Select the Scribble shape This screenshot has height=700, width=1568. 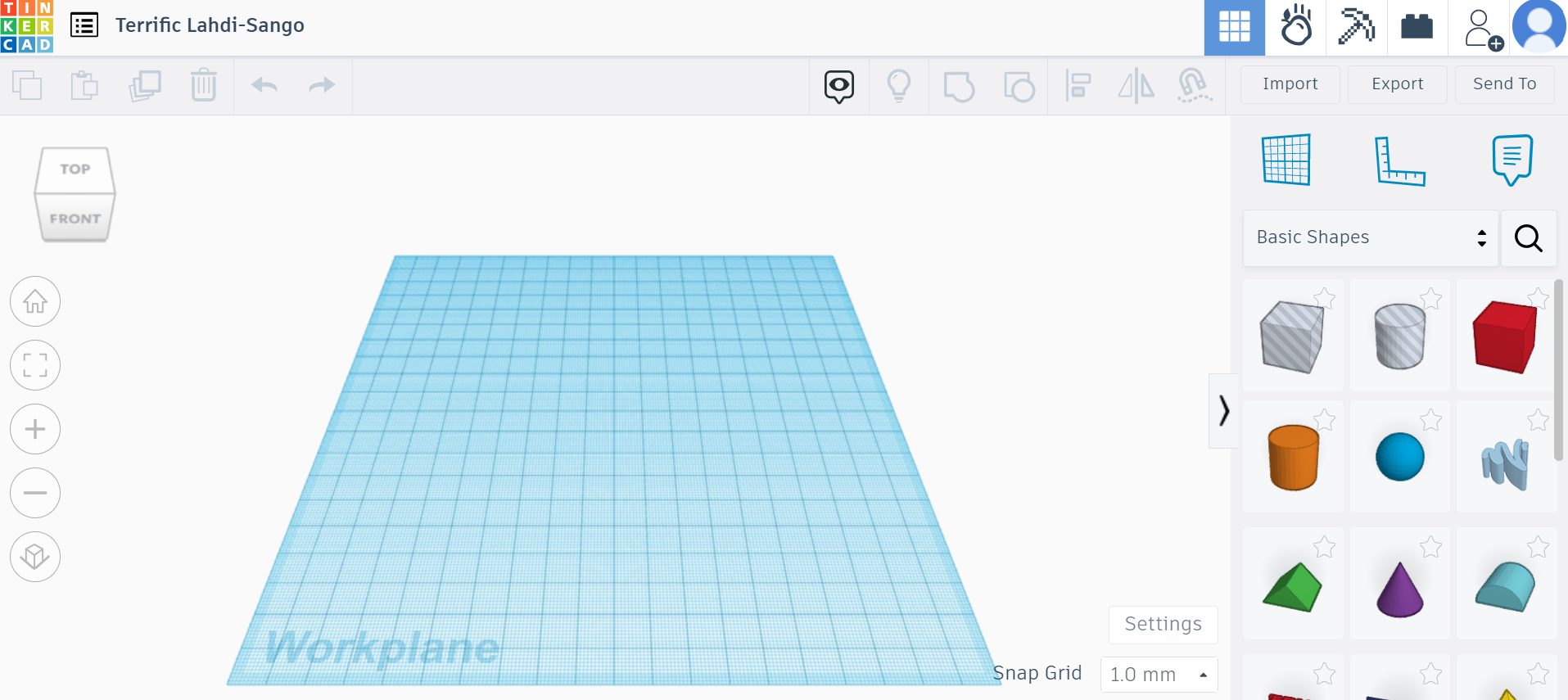click(x=1506, y=463)
